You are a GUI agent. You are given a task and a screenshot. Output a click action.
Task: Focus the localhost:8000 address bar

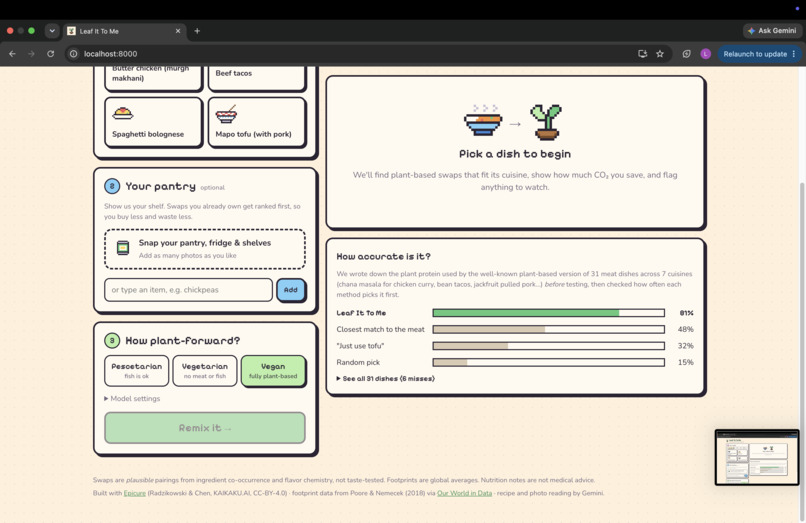[x=355, y=53]
